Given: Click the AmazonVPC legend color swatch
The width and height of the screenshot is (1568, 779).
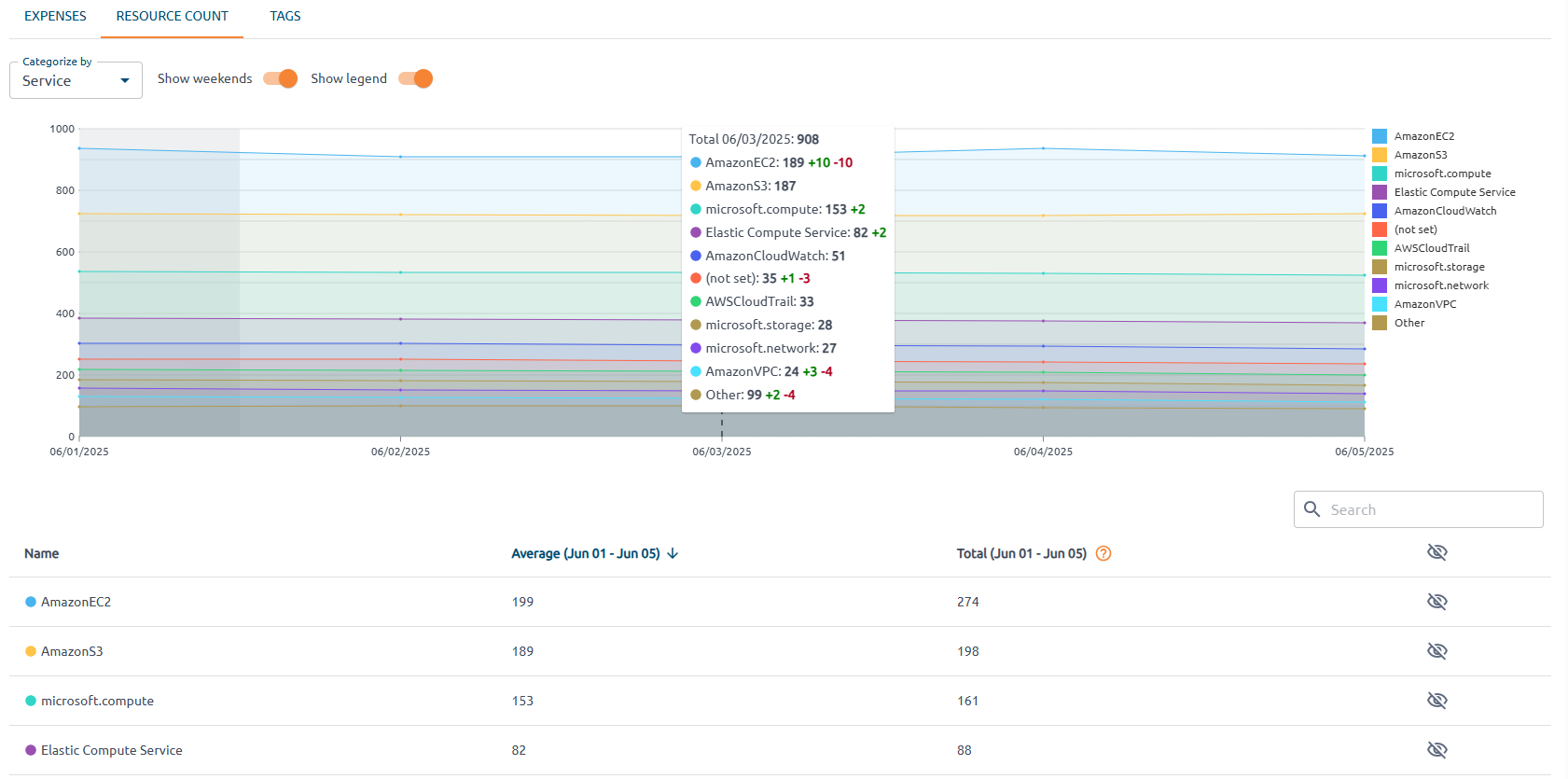Looking at the screenshot, I should [1380, 304].
